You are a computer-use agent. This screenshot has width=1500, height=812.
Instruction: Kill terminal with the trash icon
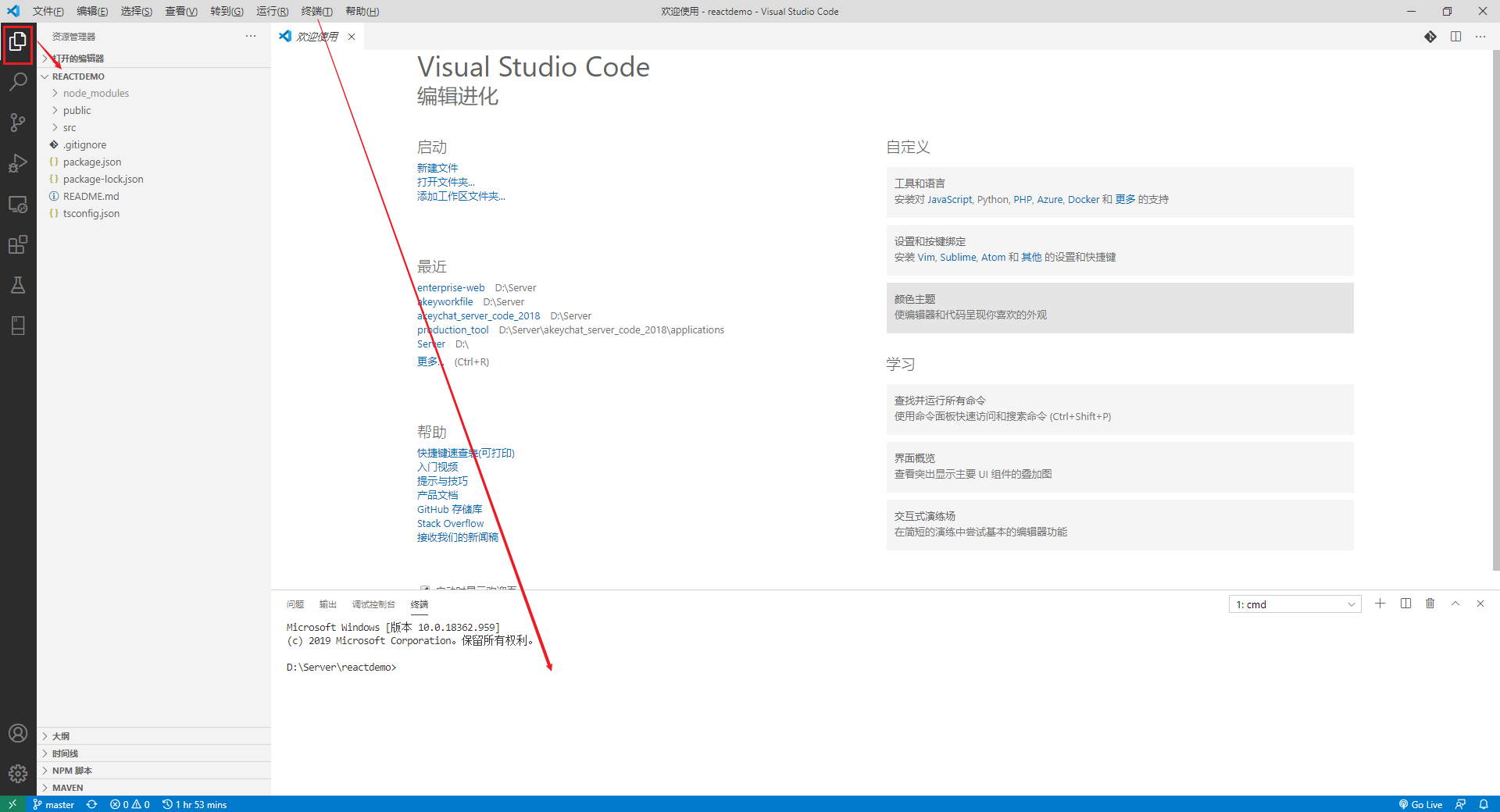[1430, 604]
